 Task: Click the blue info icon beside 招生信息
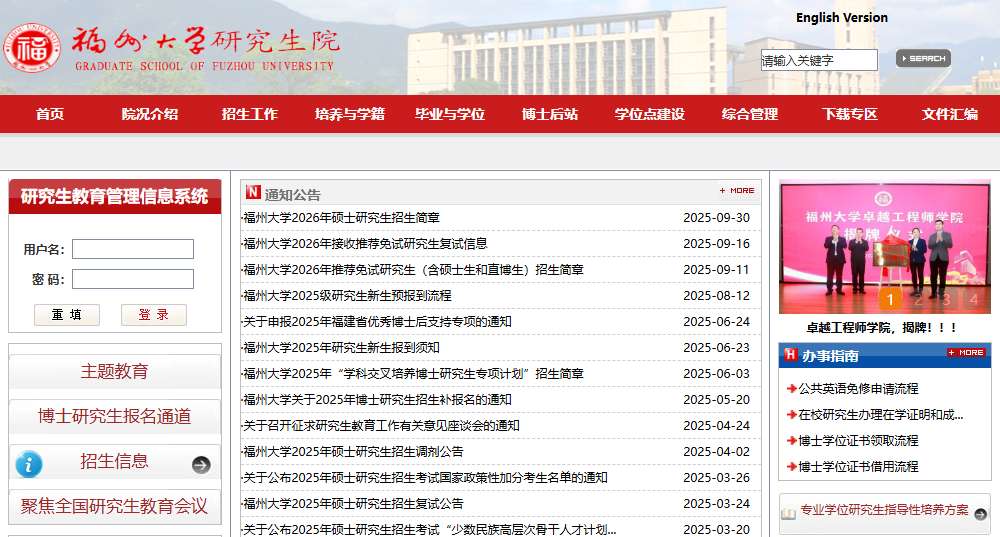tap(29, 463)
